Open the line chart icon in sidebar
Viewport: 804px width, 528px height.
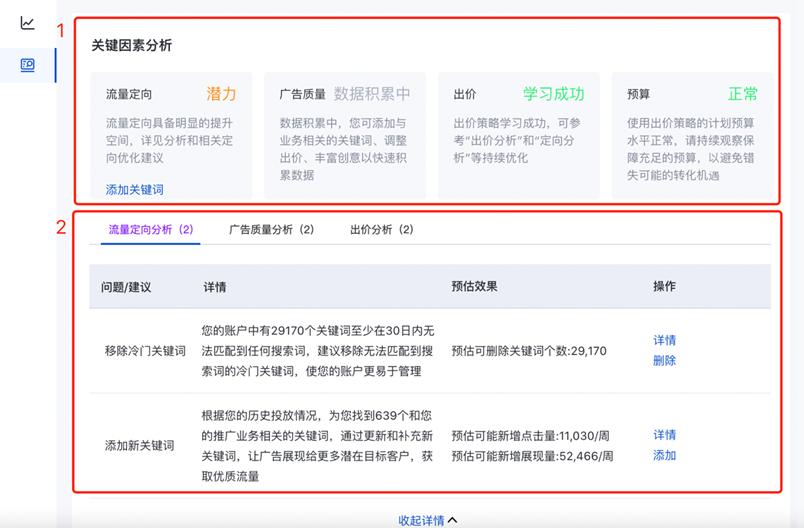coord(28,23)
